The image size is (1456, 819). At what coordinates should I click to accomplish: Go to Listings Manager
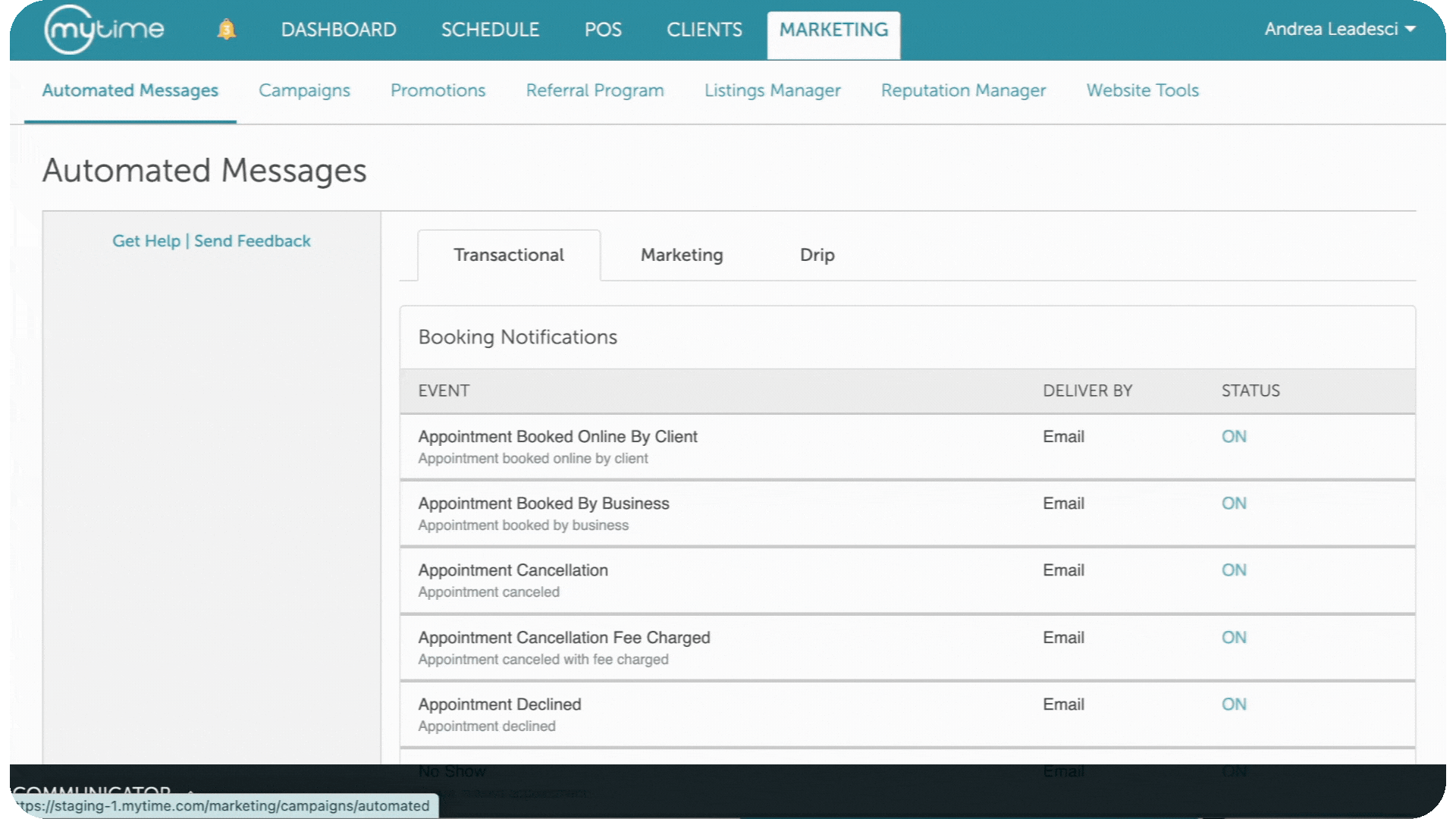[772, 90]
